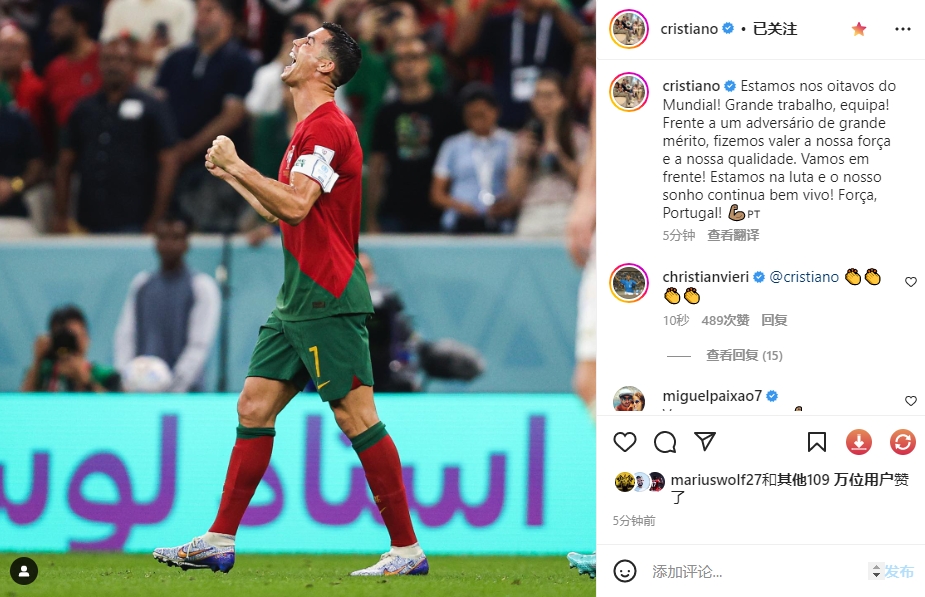Click 回复 under christianvieri's comment

click(774, 320)
